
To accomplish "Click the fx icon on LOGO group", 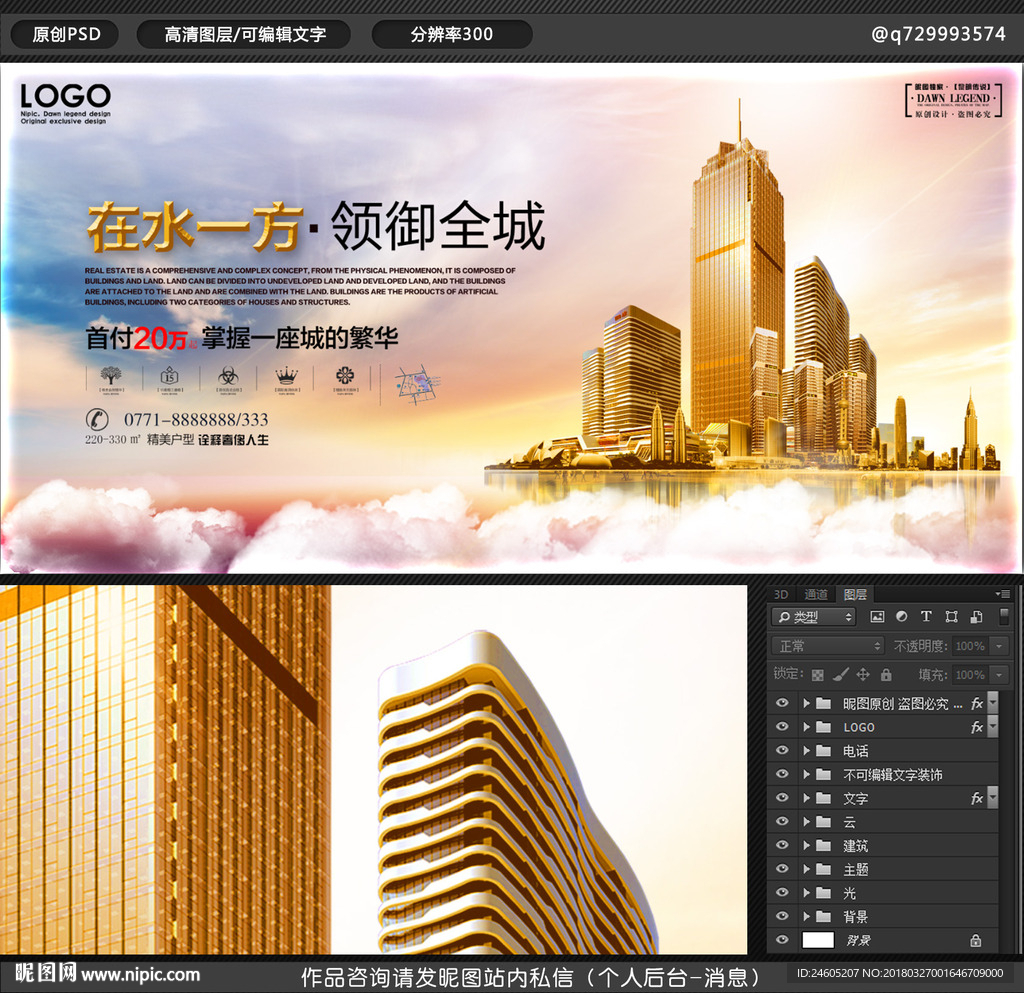I will tap(976, 727).
